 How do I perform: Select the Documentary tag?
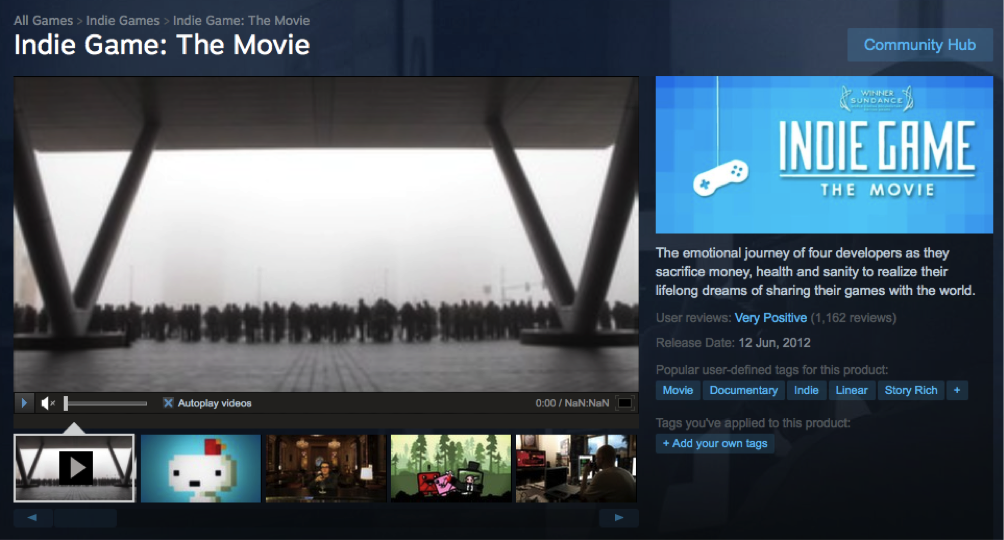[743, 390]
